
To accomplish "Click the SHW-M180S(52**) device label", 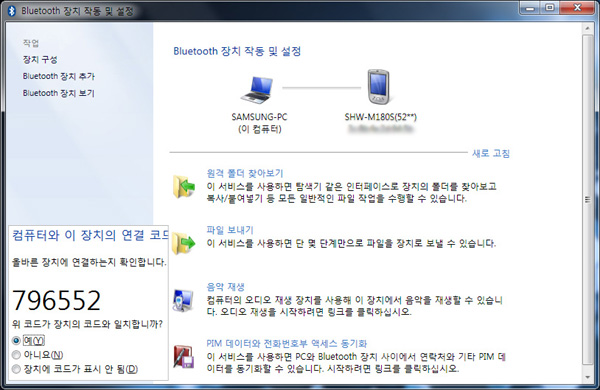I will point(381,117).
